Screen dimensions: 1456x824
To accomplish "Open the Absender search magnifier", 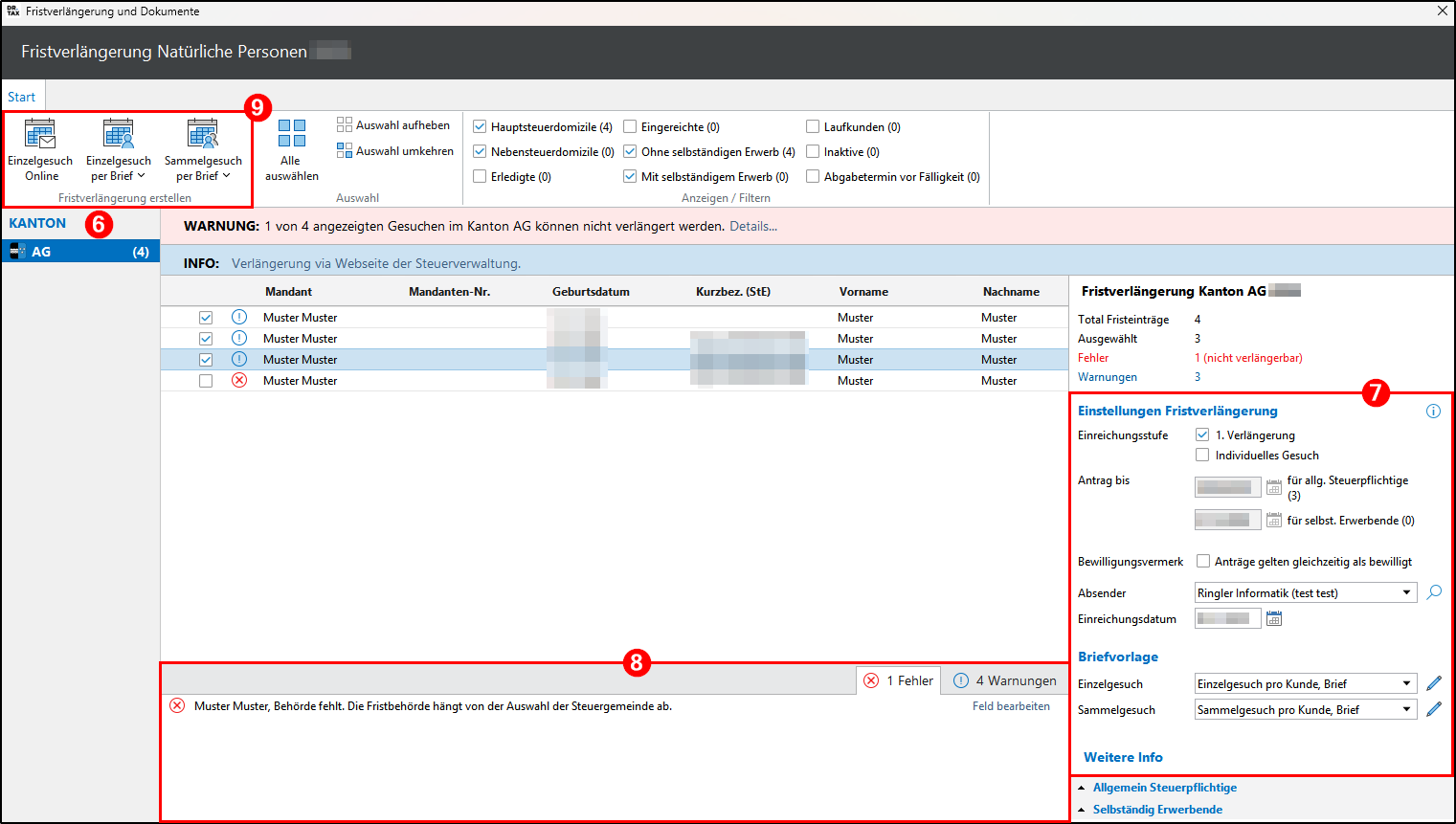I will [1433, 592].
